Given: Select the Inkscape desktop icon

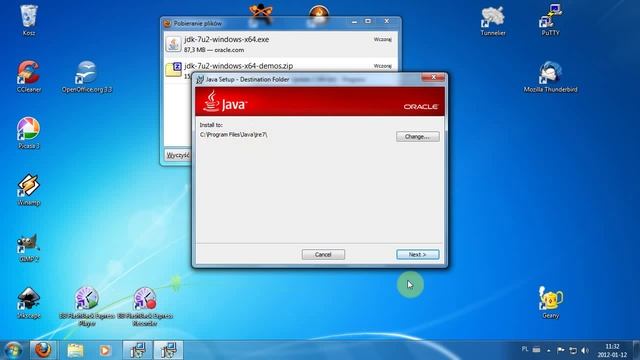Looking at the screenshot, I should point(29,302).
